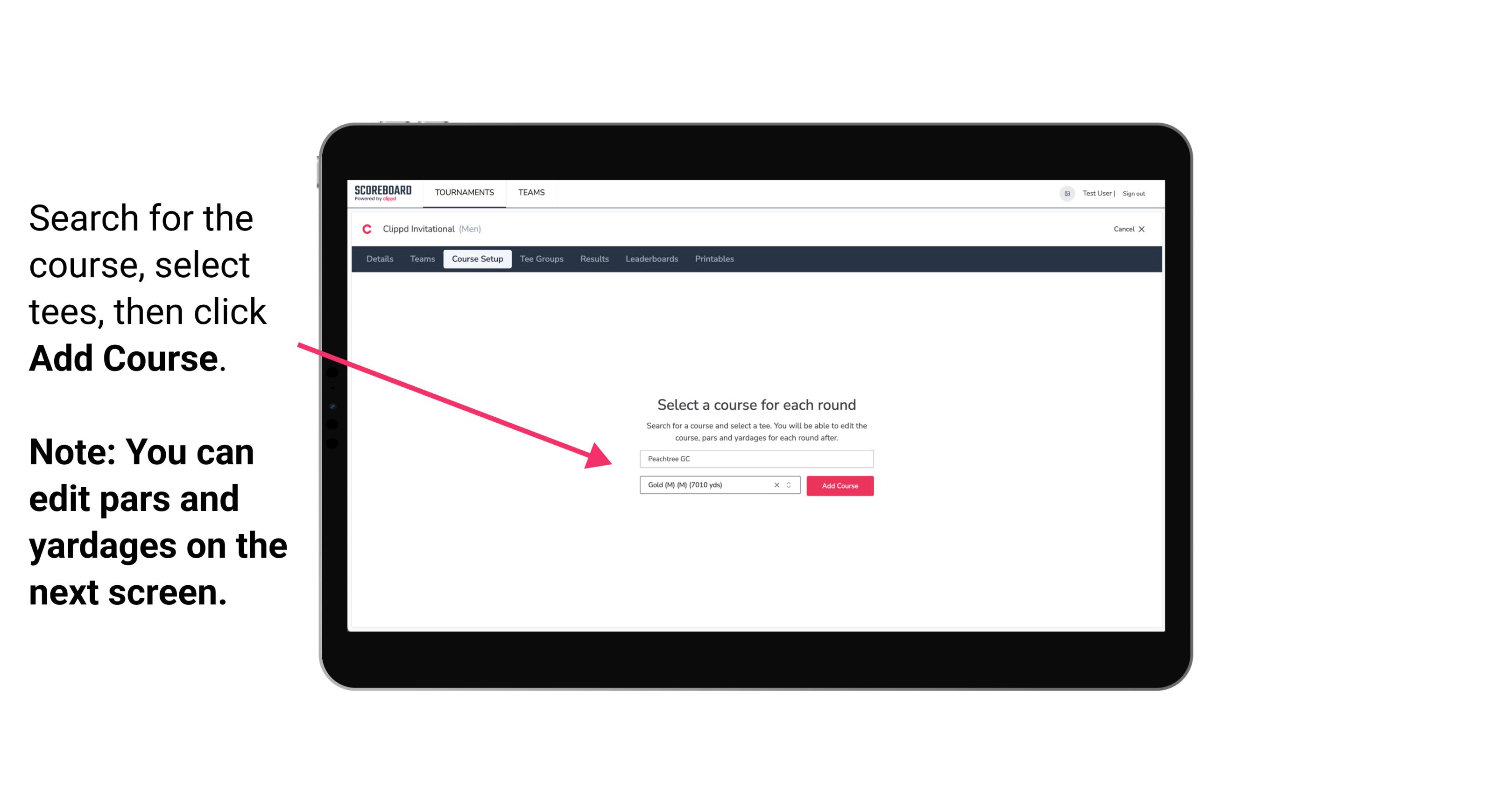Click Peachtree GC course name input
This screenshot has height=812, width=1510.
click(755, 458)
